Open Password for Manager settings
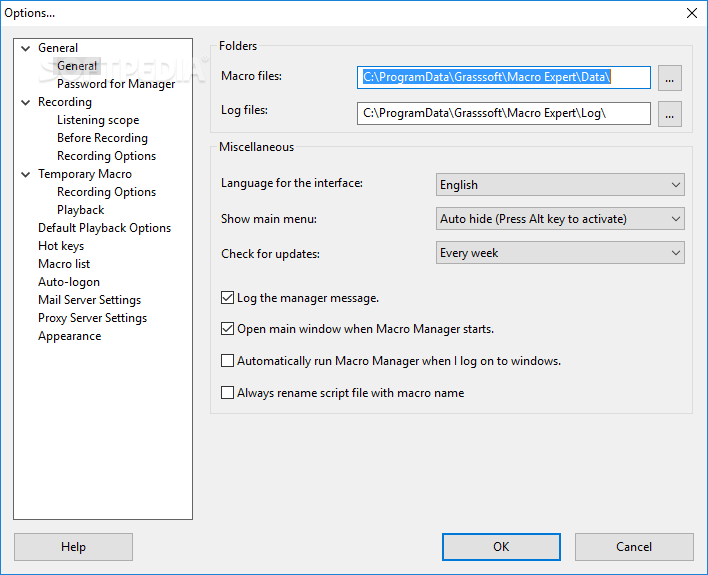 tap(116, 84)
